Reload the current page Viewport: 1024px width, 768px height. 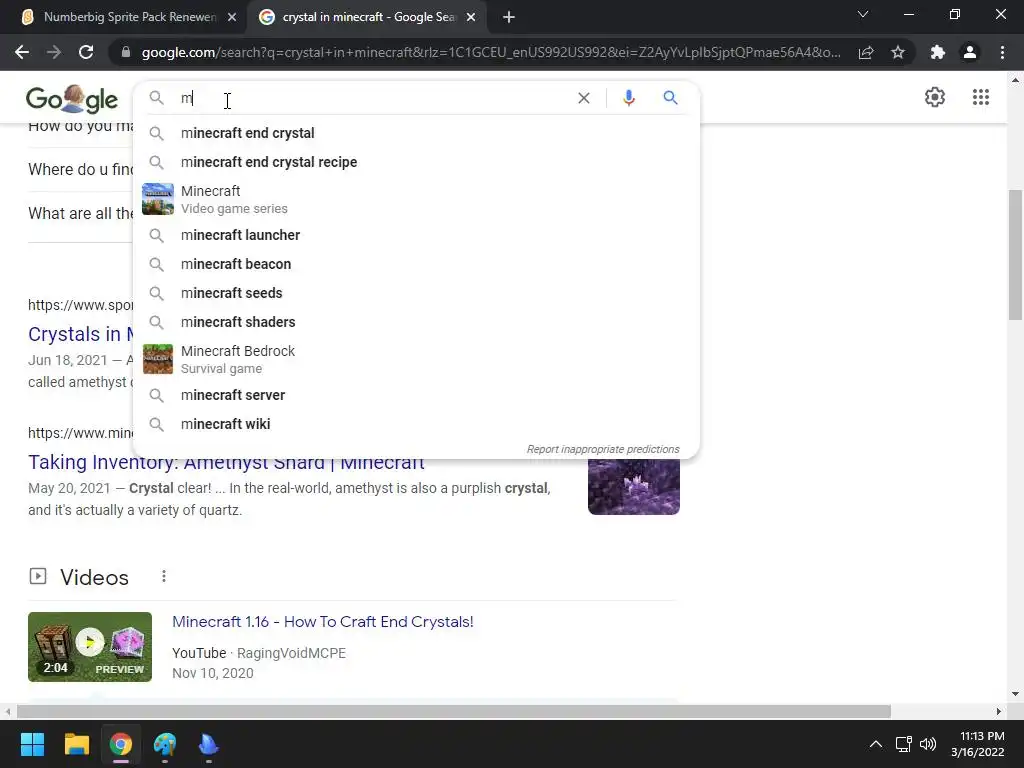[x=86, y=52]
